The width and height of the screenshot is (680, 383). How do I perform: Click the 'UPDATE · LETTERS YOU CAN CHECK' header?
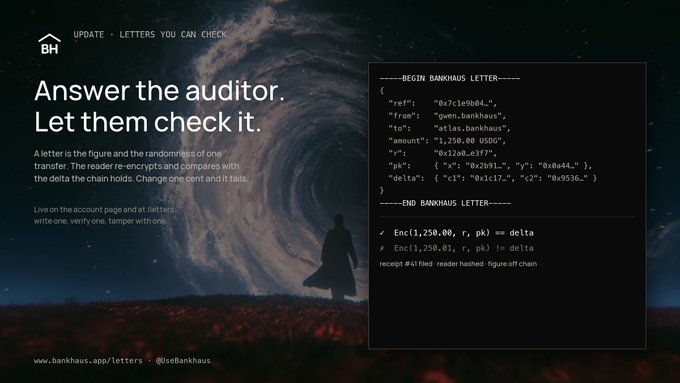click(150, 34)
